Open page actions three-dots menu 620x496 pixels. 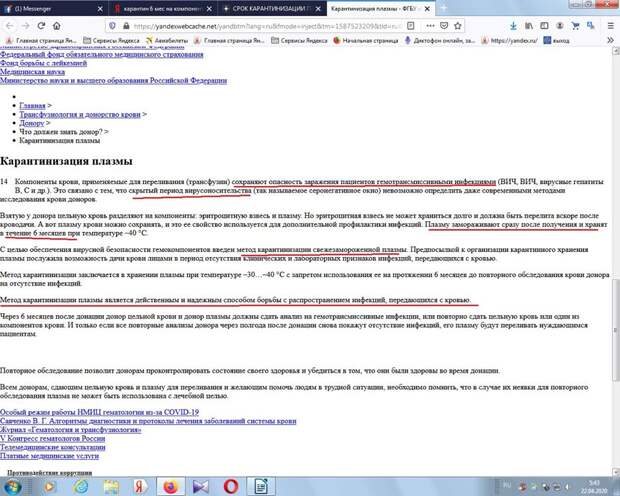tap(430, 26)
